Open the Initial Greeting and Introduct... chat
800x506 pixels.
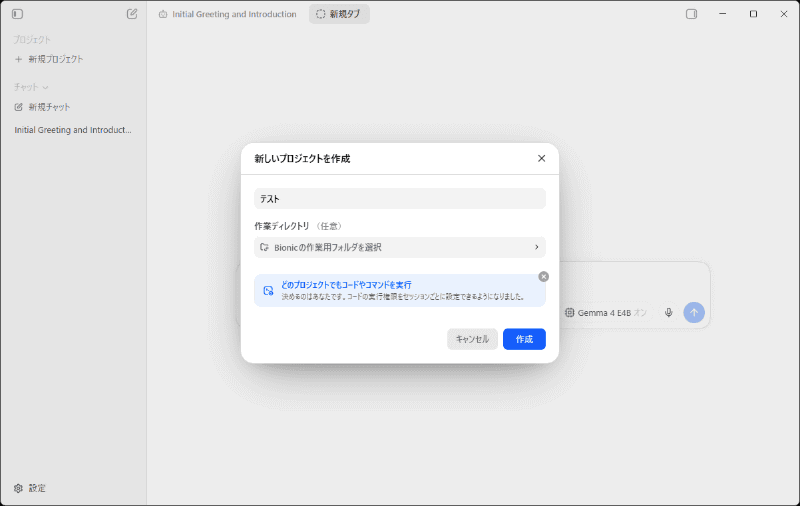coord(73,130)
